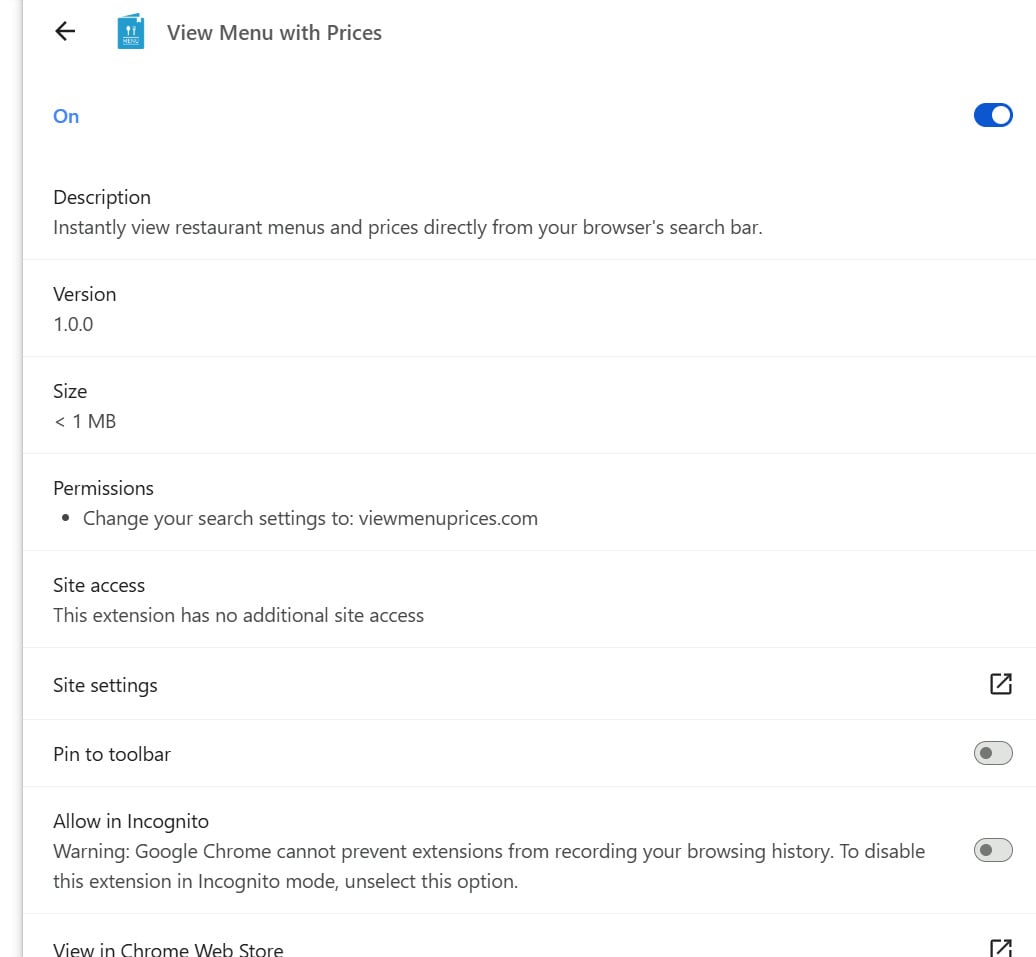Image resolution: width=1036 pixels, height=957 pixels.
Task: Open Site settings external link icon
Action: pyautogui.click(x=1000, y=684)
